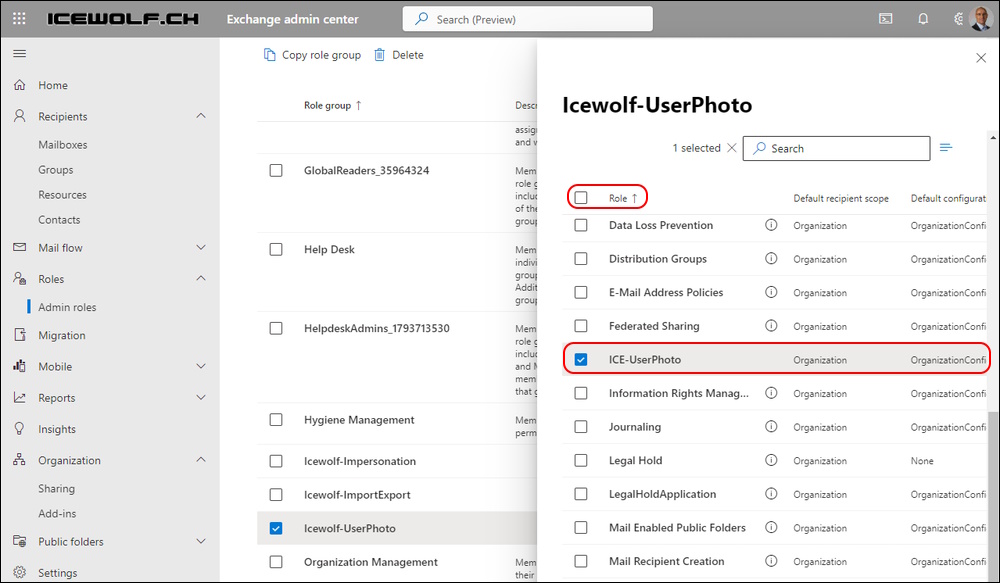The height and width of the screenshot is (583, 1000).
Task: Click the header Search (Preview) box
Action: 527,19
